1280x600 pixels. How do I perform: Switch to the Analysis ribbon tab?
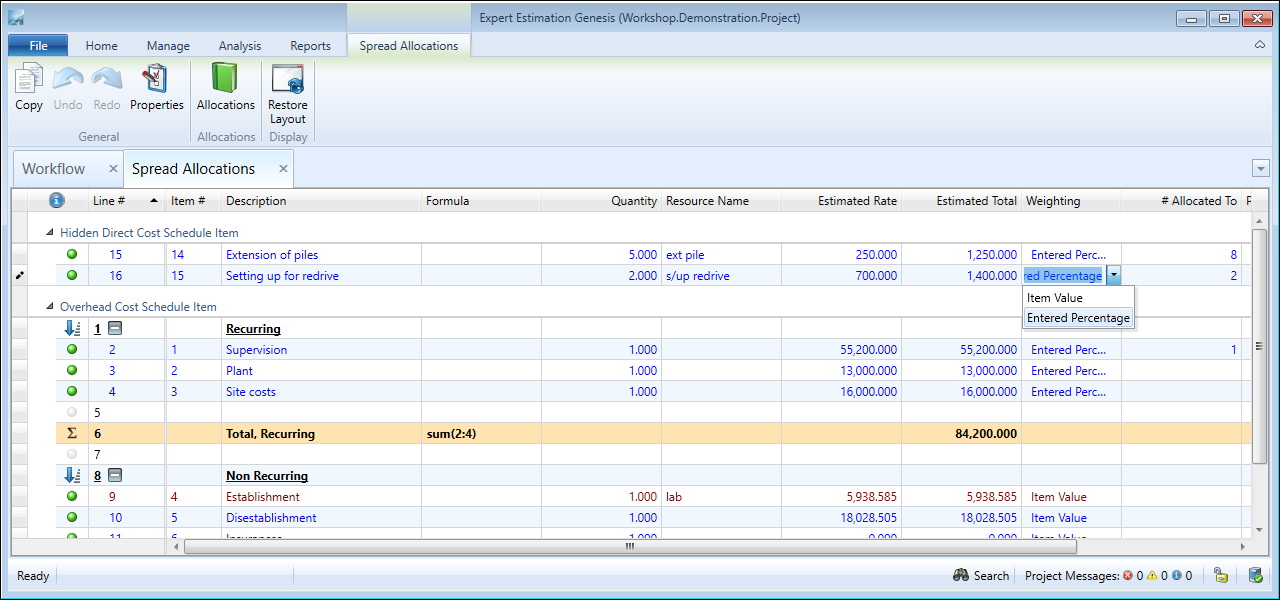click(240, 46)
